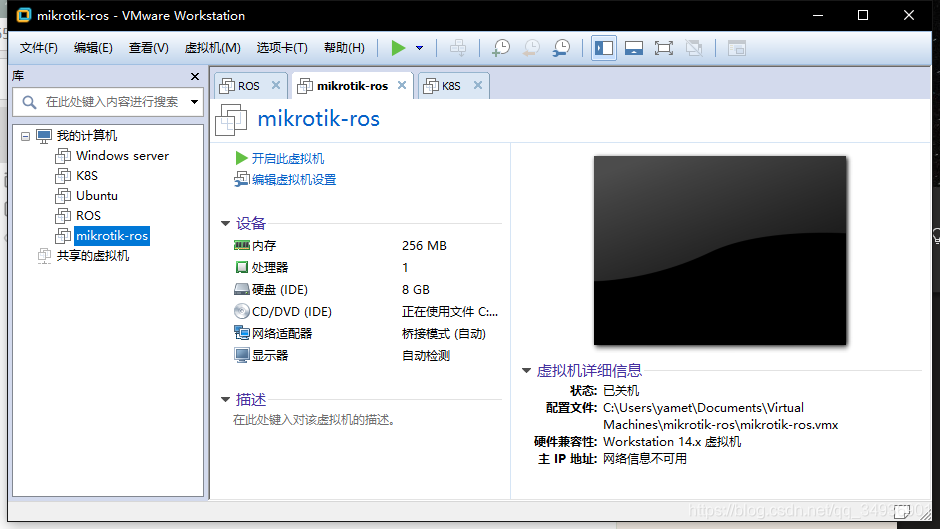Open the library search filter dropdown arrow
940x529 pixels.
click(x=194, y=102)
